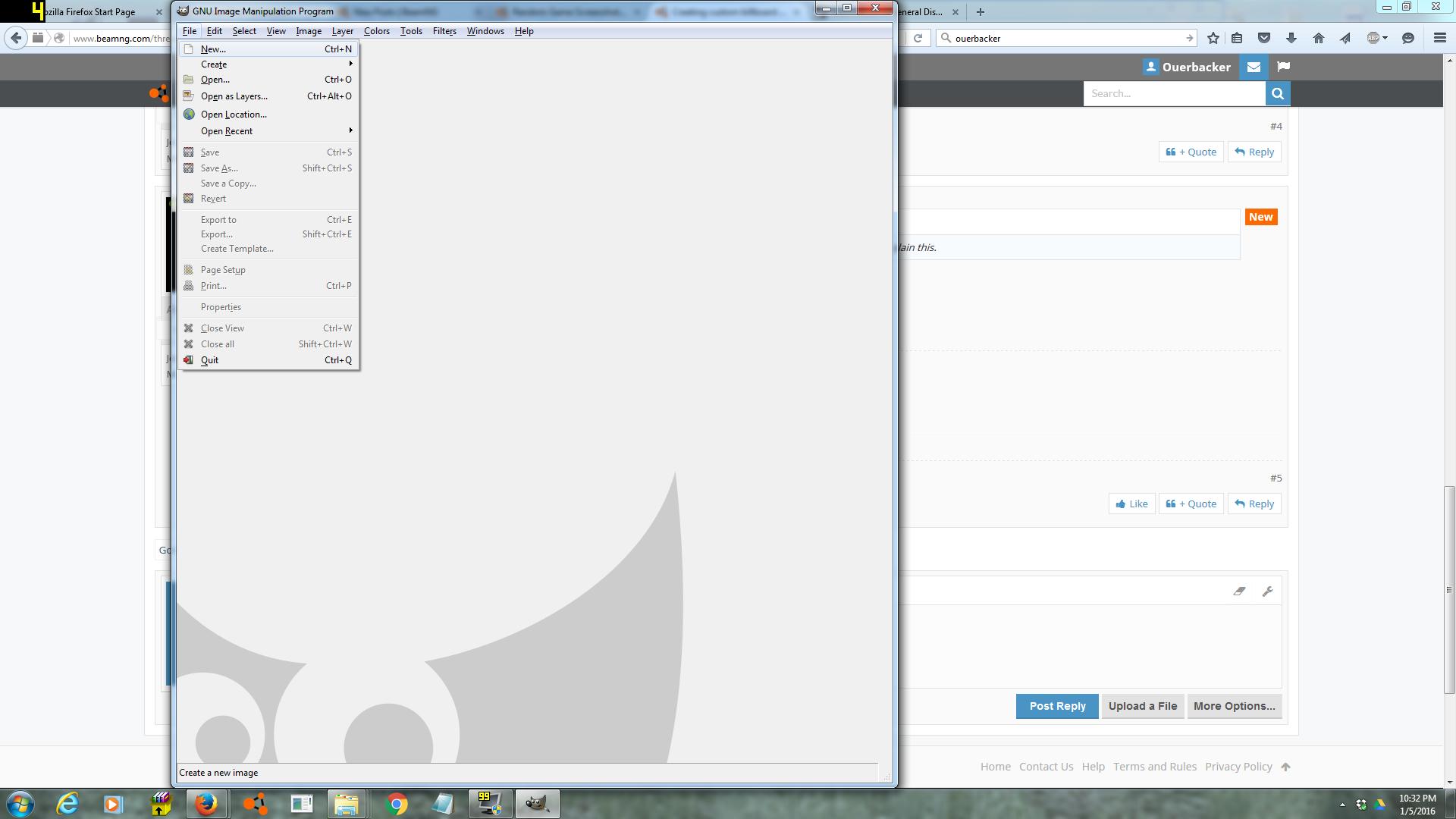1456x819 pixels.
Task: Click Like button on post #5
Action: [x=1131, y=504]
